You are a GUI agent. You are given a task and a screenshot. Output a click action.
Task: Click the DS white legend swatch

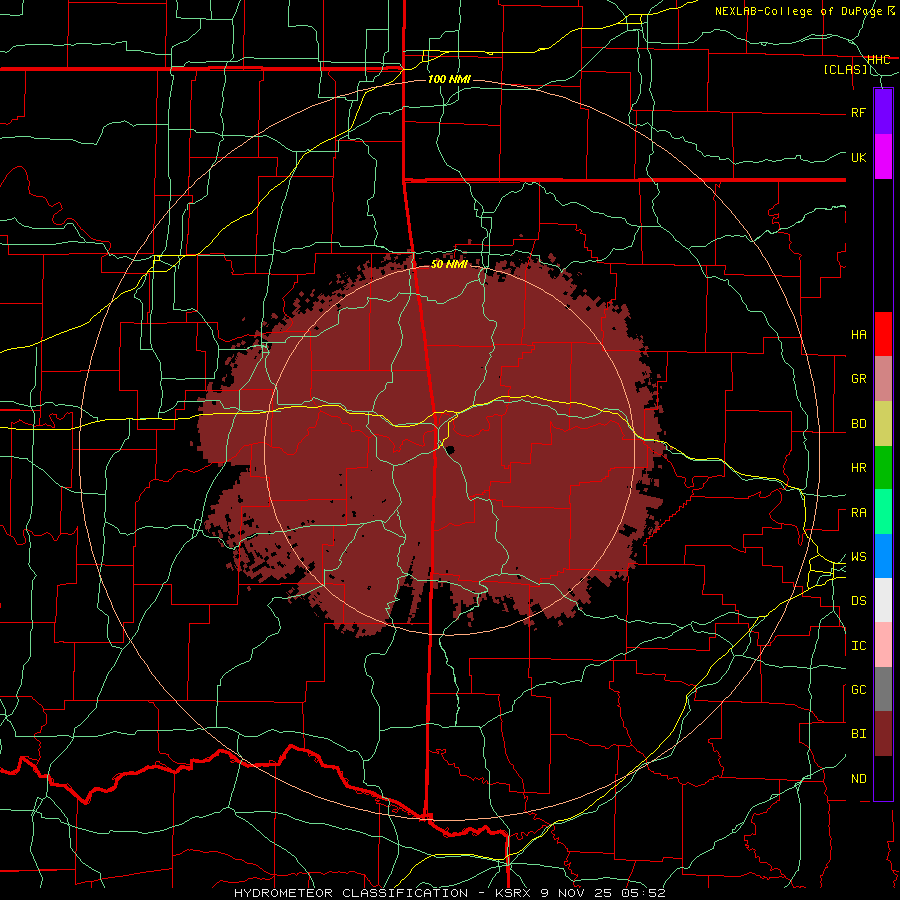883,600
